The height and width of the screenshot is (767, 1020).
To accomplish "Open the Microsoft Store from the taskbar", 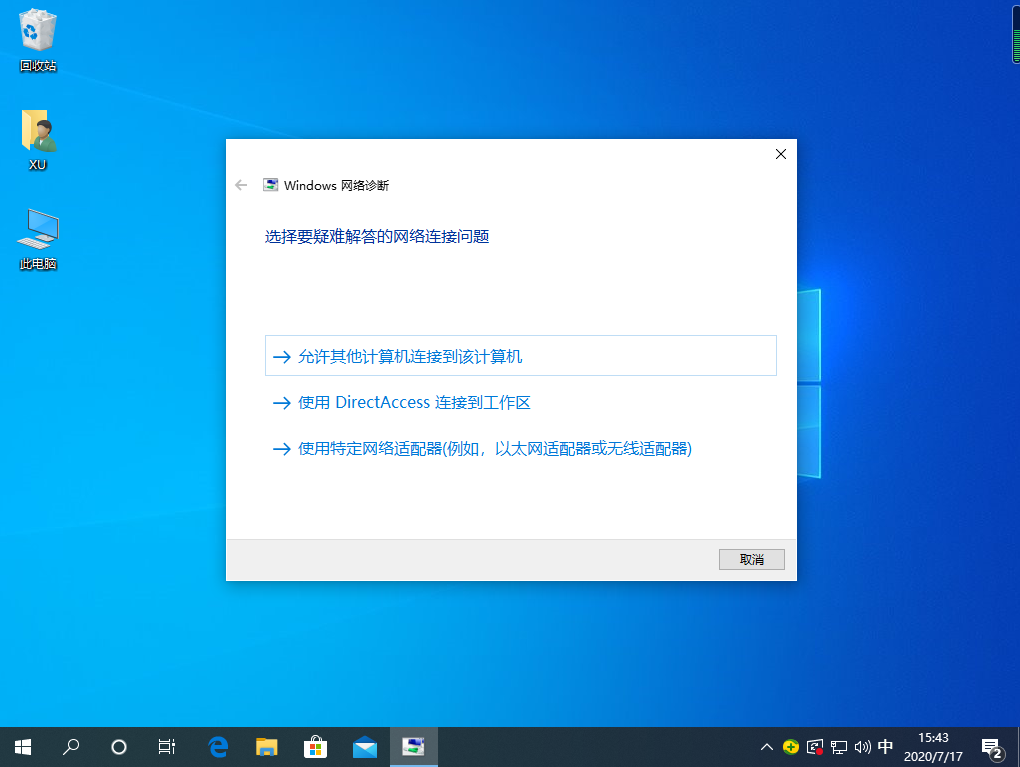I will (315, 746).
